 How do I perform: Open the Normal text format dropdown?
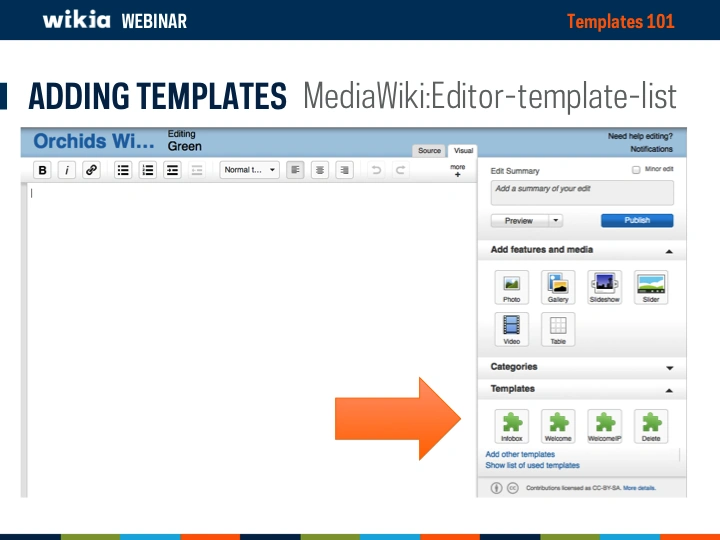[250, 170]
